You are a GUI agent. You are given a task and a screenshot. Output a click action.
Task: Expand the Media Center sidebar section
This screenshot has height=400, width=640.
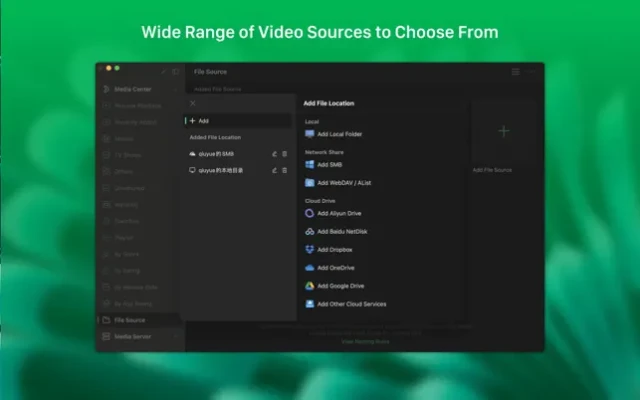point(173,89)
